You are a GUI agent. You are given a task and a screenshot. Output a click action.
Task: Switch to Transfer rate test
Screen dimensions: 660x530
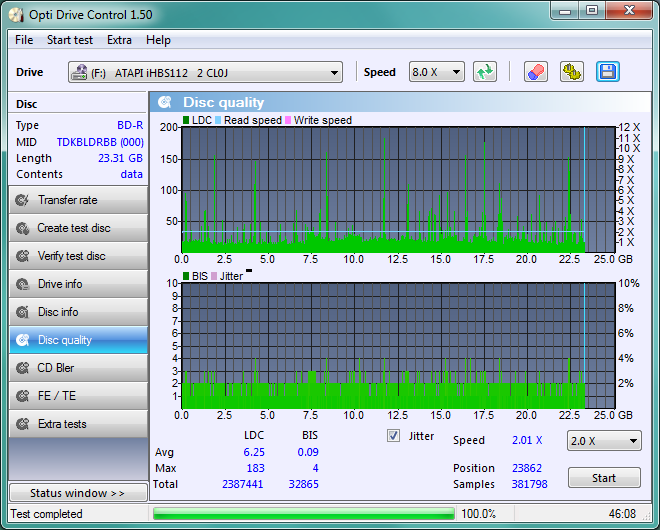78,200
